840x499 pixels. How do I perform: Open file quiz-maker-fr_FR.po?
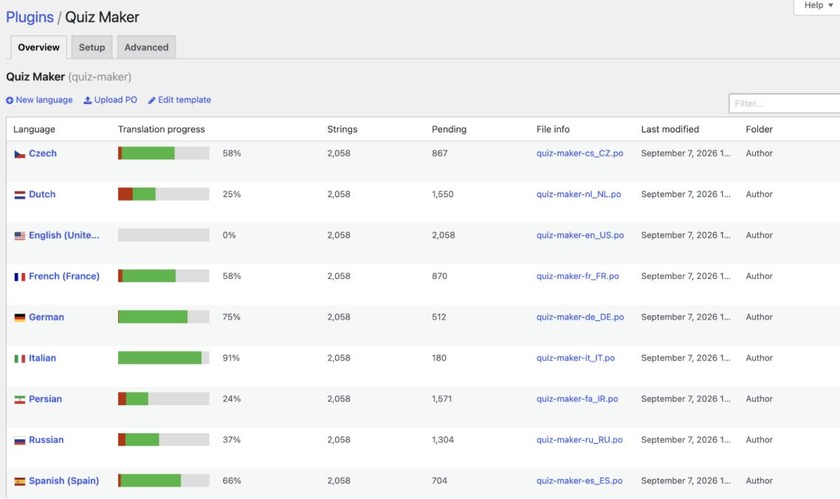(x=578, y=276)
